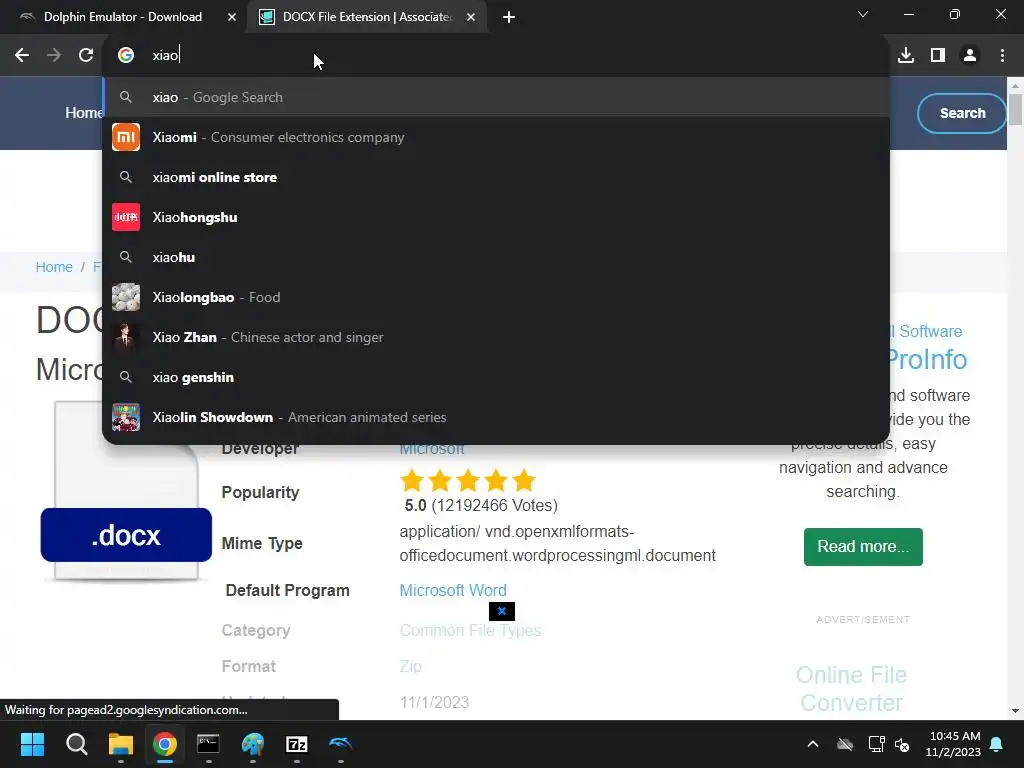1024x768 pixels.
Task: Select Xiaohongshu suggestion
Action: point(496,217)
